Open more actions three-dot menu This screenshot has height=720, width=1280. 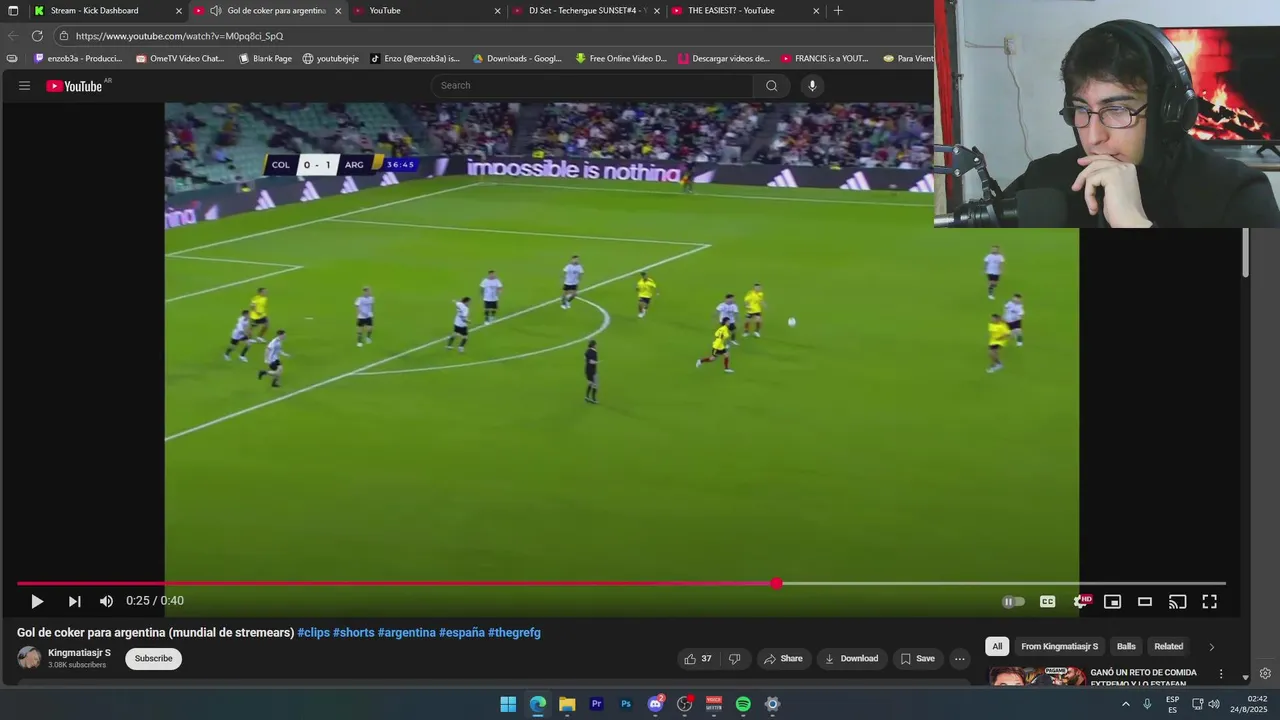[959, 658]
